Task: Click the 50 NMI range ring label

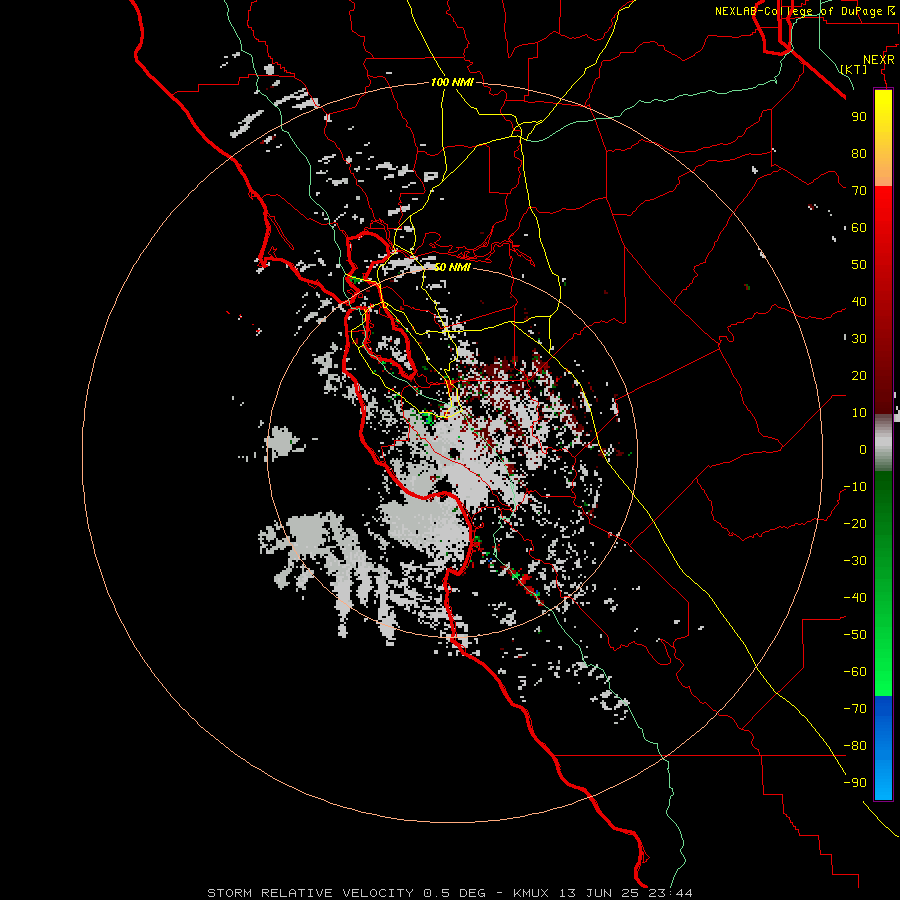Action: pos(452,267)
